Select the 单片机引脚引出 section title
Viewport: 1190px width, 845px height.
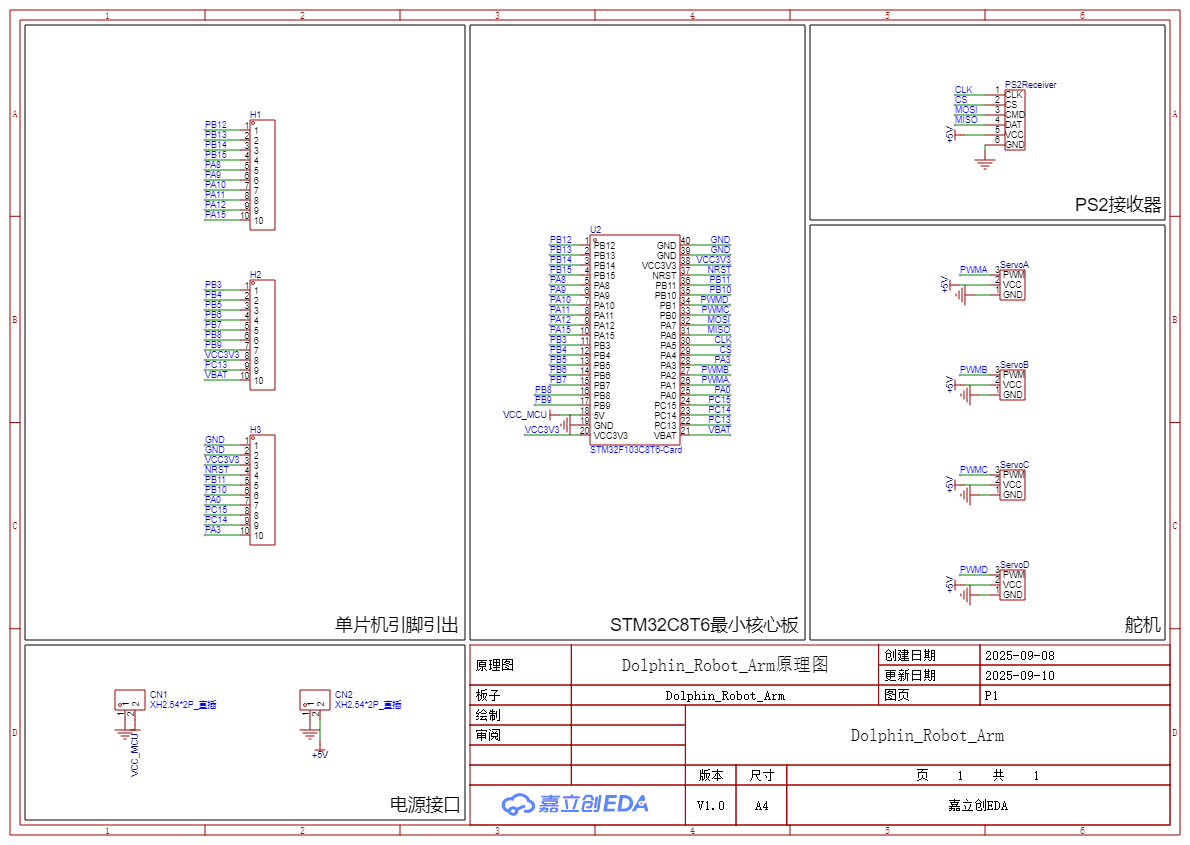(x=397, y=625)
